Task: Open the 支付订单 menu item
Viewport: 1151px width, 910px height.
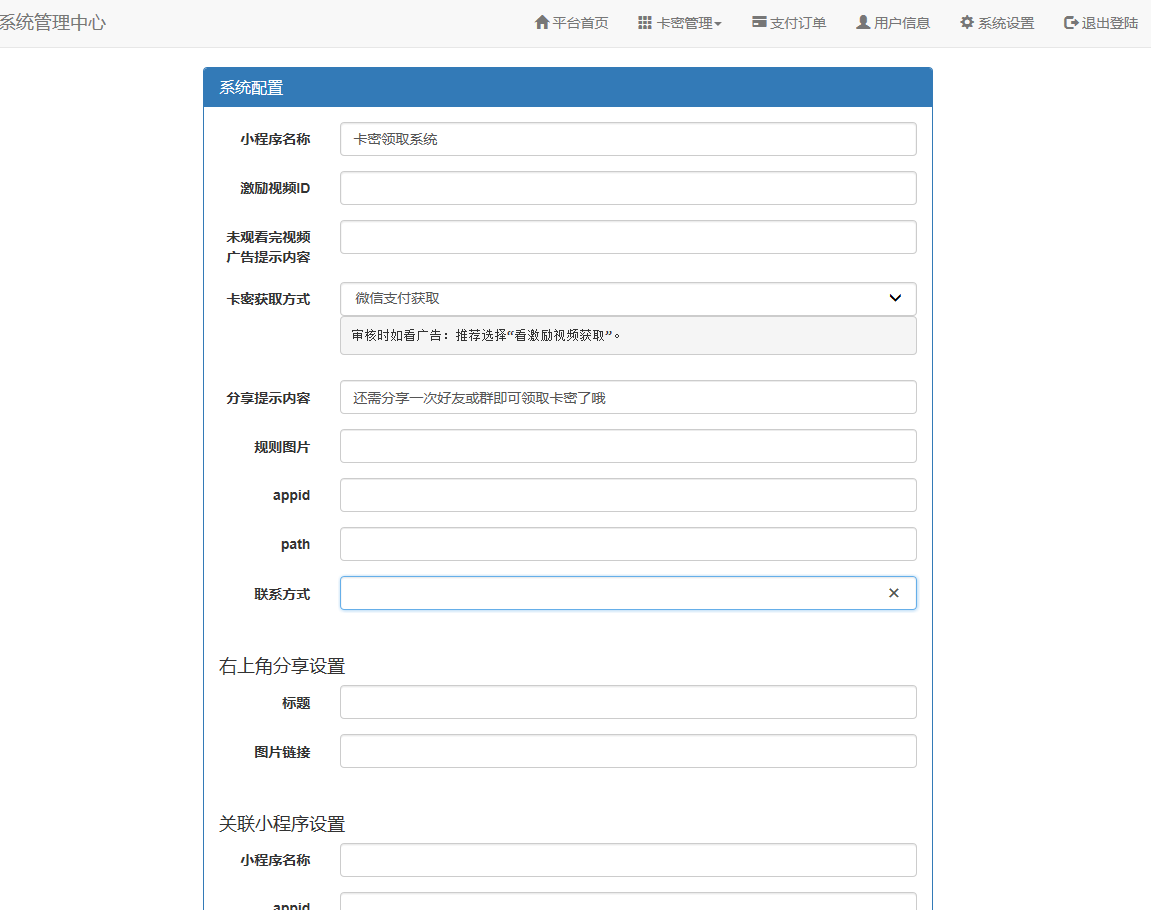Action: (x=798, y=23)
